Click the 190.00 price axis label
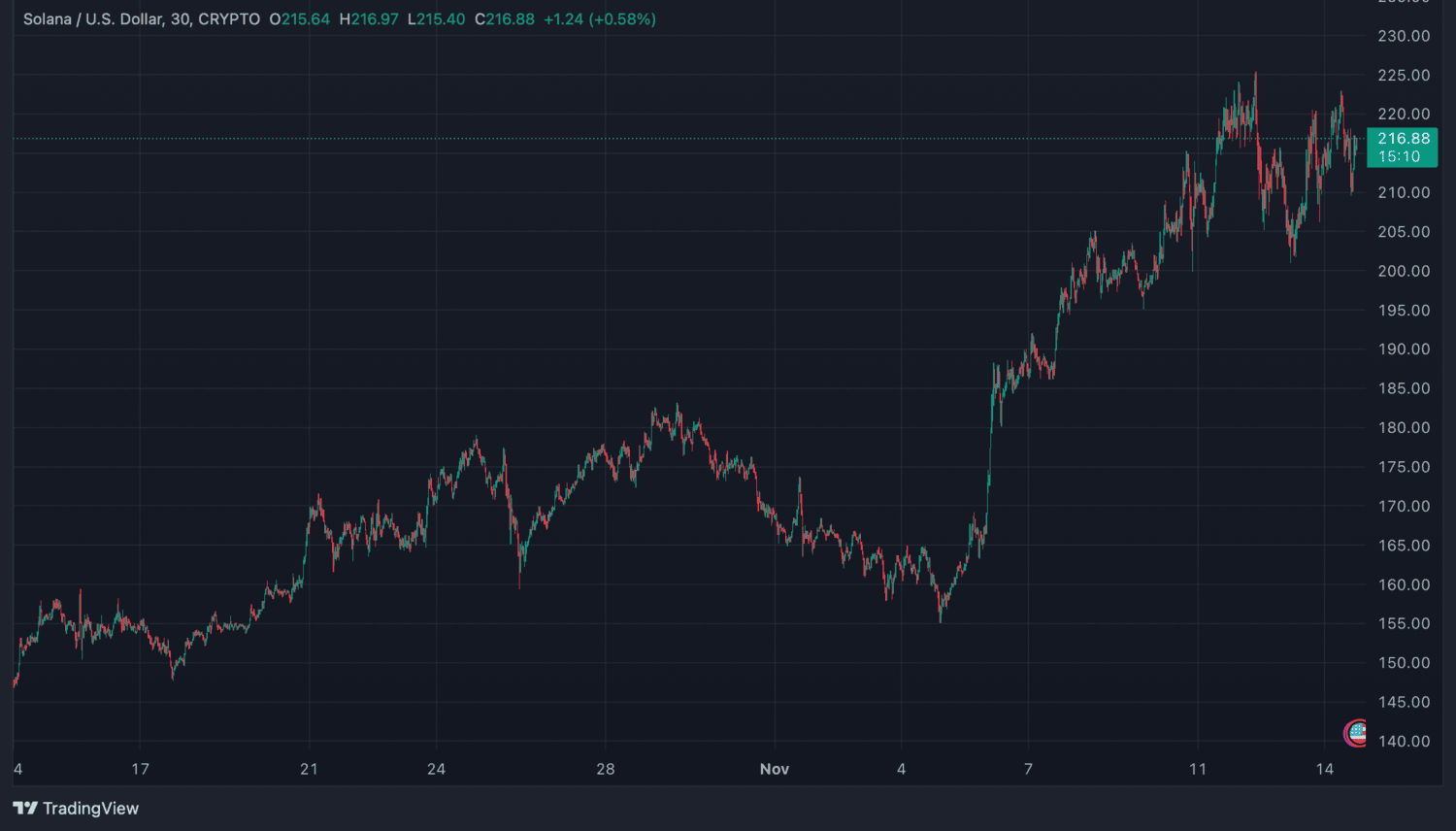This screenshot has height=831, width=1456. (x=1404, y=349)
